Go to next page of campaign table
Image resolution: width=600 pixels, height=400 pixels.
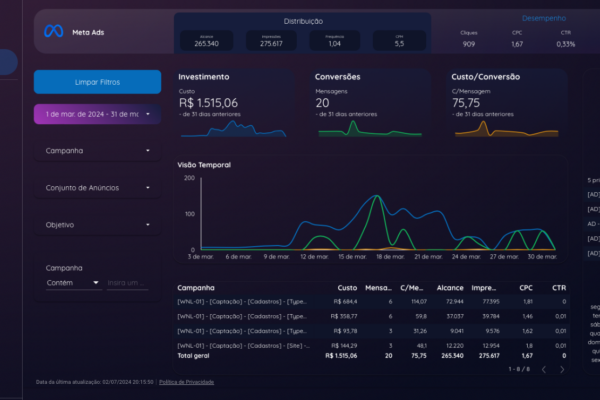point(561,369)
